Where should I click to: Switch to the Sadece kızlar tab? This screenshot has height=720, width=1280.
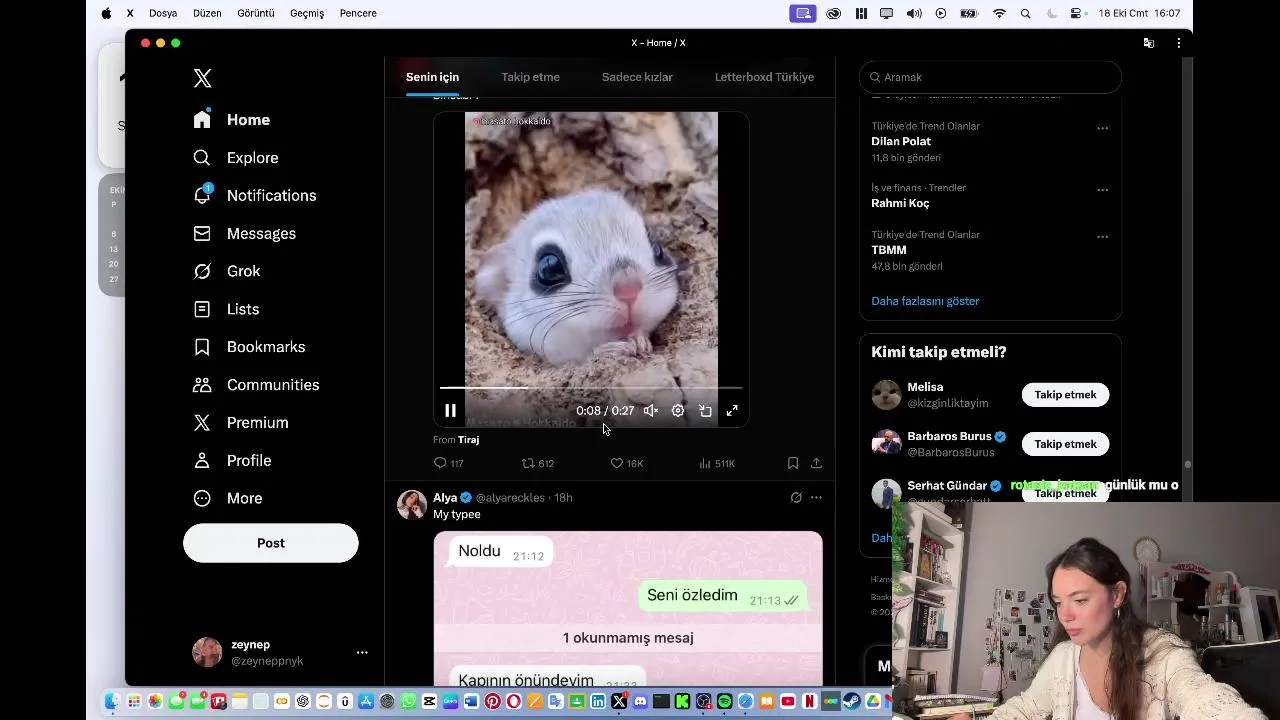tap(637, 77)
